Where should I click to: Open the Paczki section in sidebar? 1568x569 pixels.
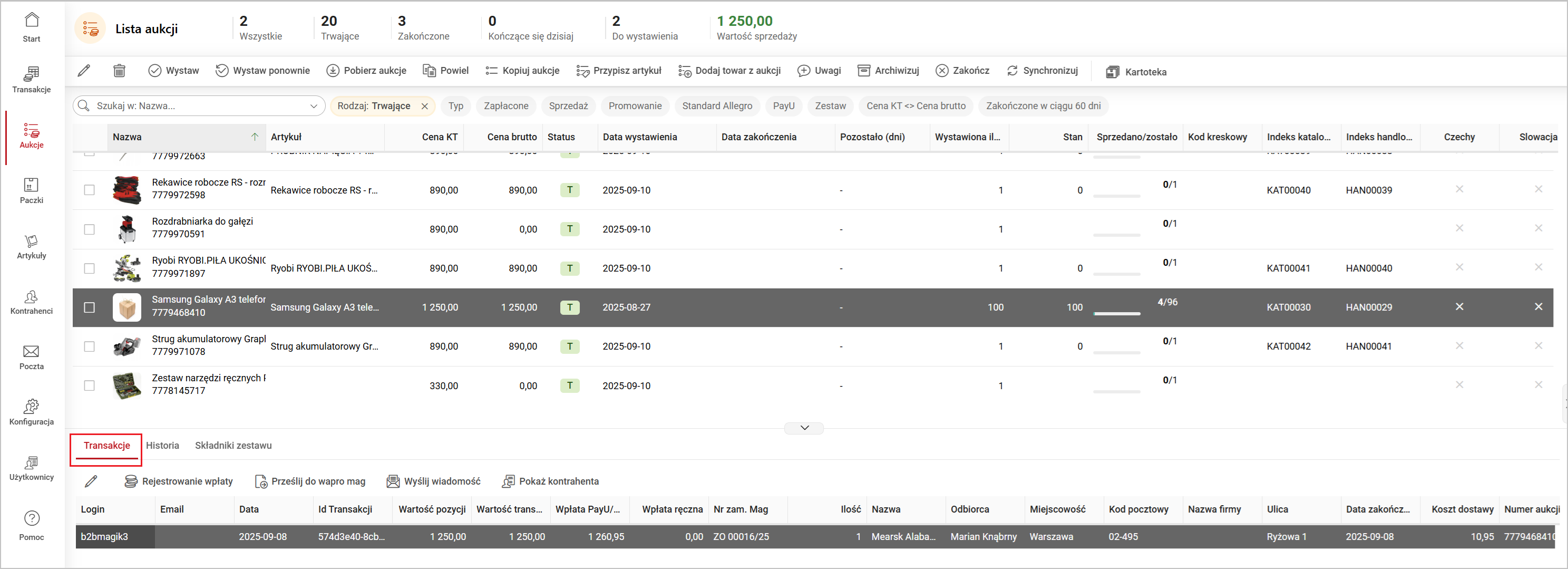pyautogui.click(x=31, y=190)
